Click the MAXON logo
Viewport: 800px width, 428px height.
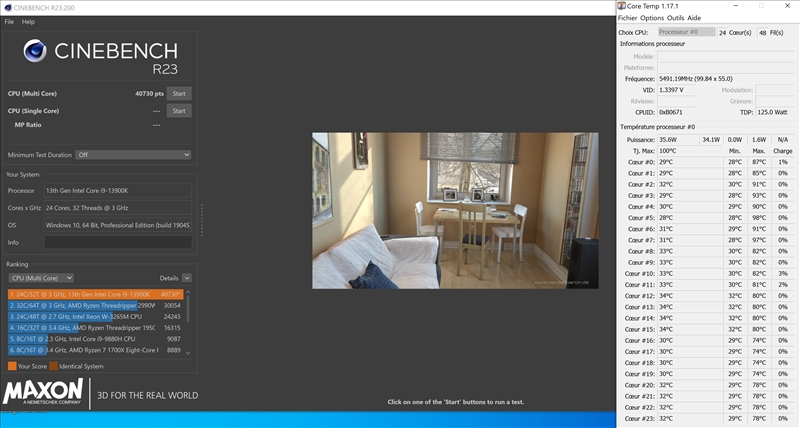point(43,392)
